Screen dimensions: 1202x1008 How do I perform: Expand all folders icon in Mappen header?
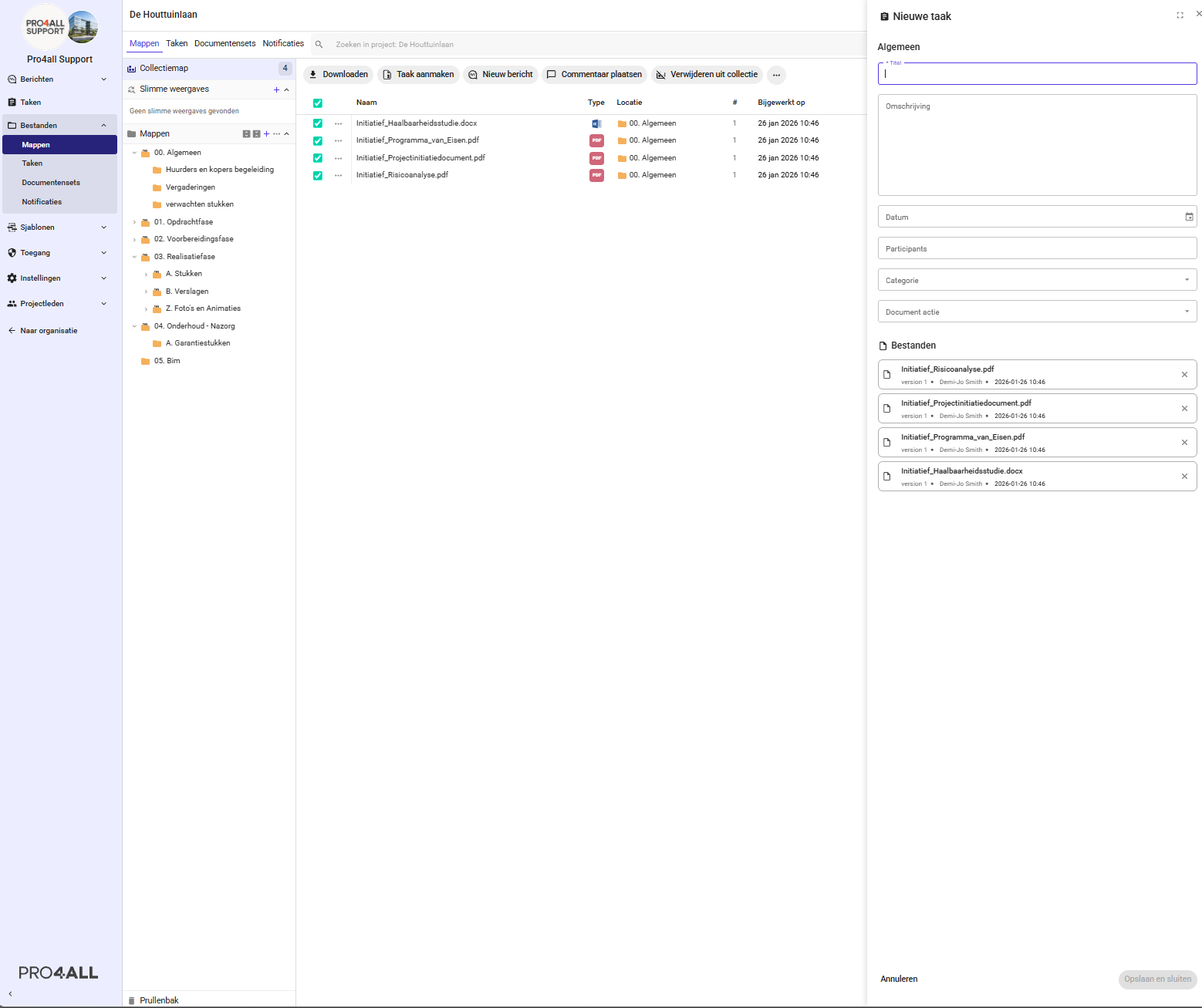(246, 134)
